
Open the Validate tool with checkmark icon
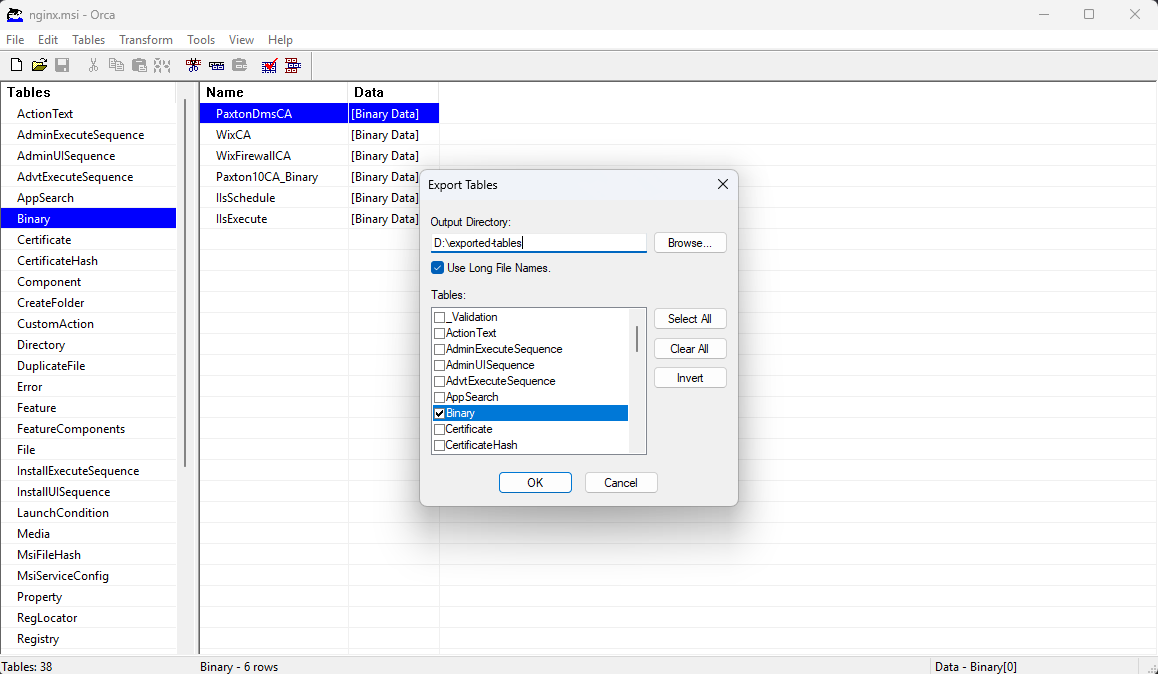(268, 64)
